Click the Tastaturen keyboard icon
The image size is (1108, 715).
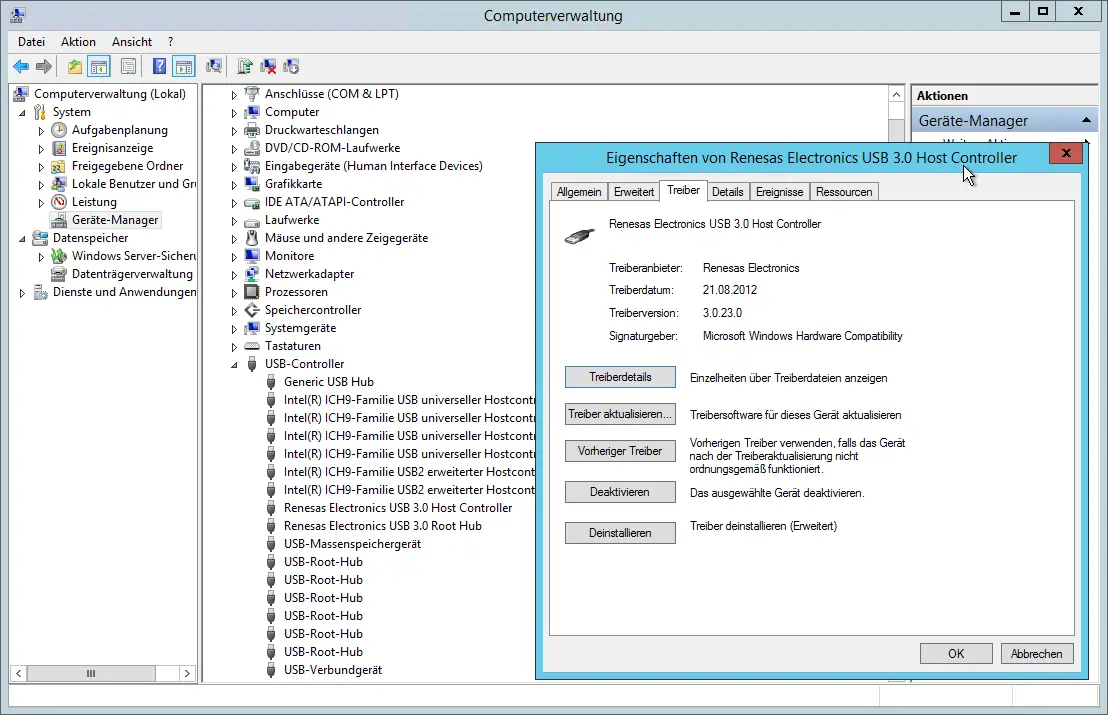pos(252,346)
